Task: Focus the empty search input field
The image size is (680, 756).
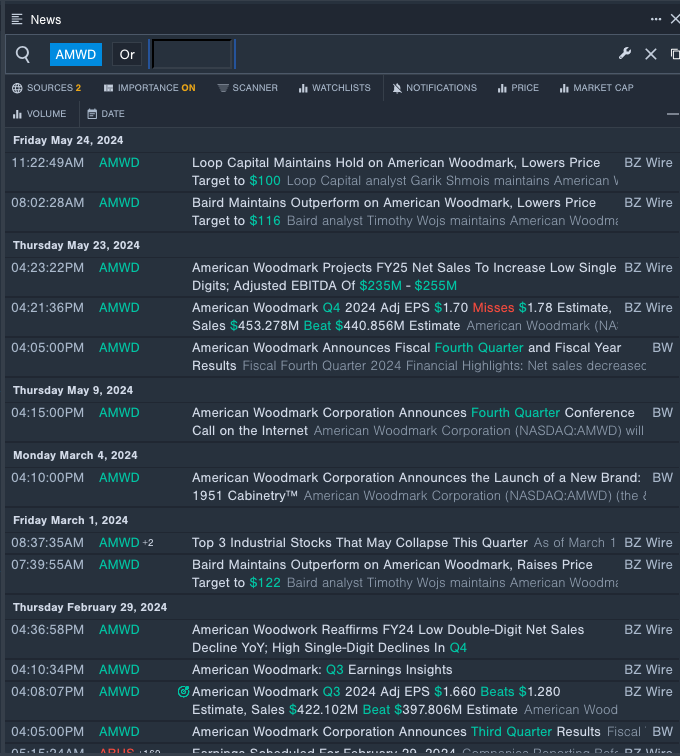Action: 192,54
